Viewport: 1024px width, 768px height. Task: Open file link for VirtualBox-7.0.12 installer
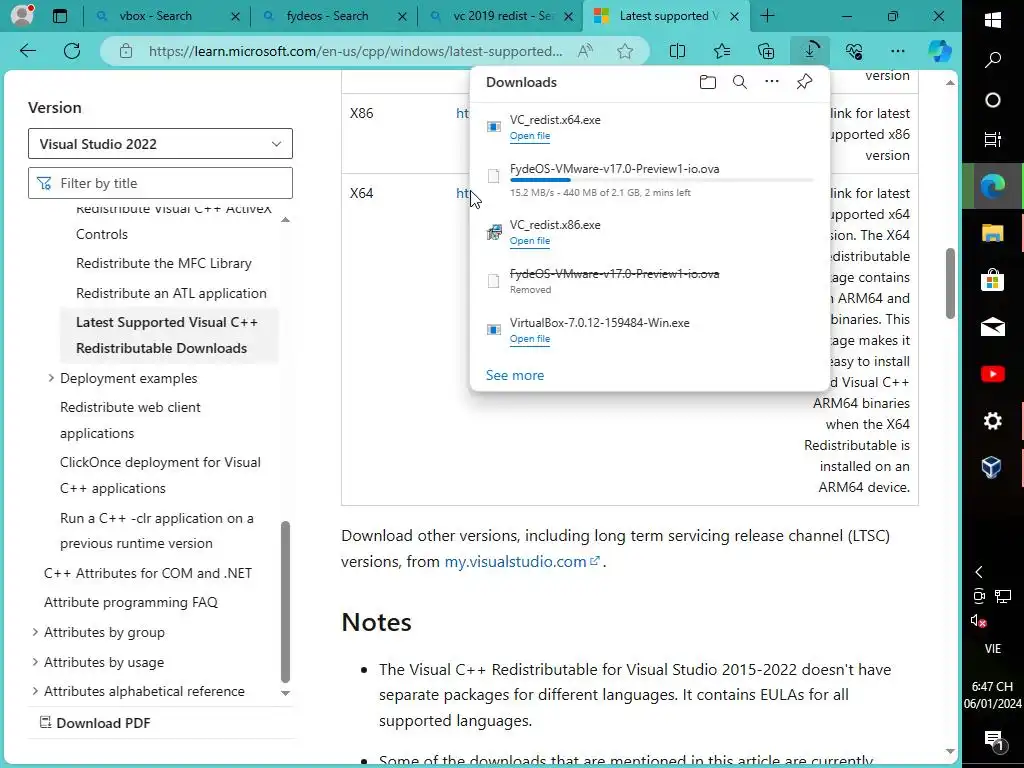pos(530,338)
